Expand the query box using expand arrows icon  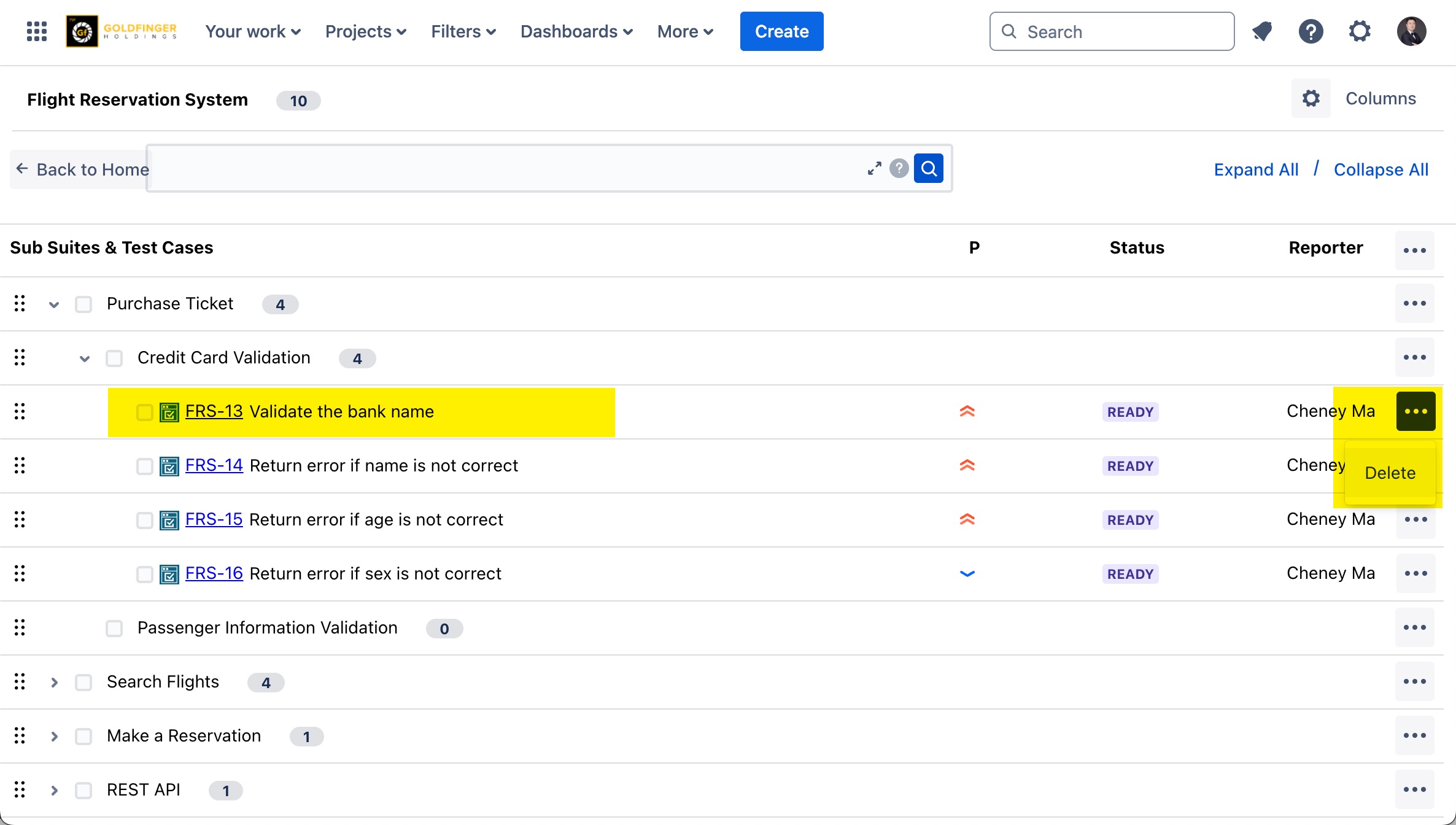tap(874, 169)
